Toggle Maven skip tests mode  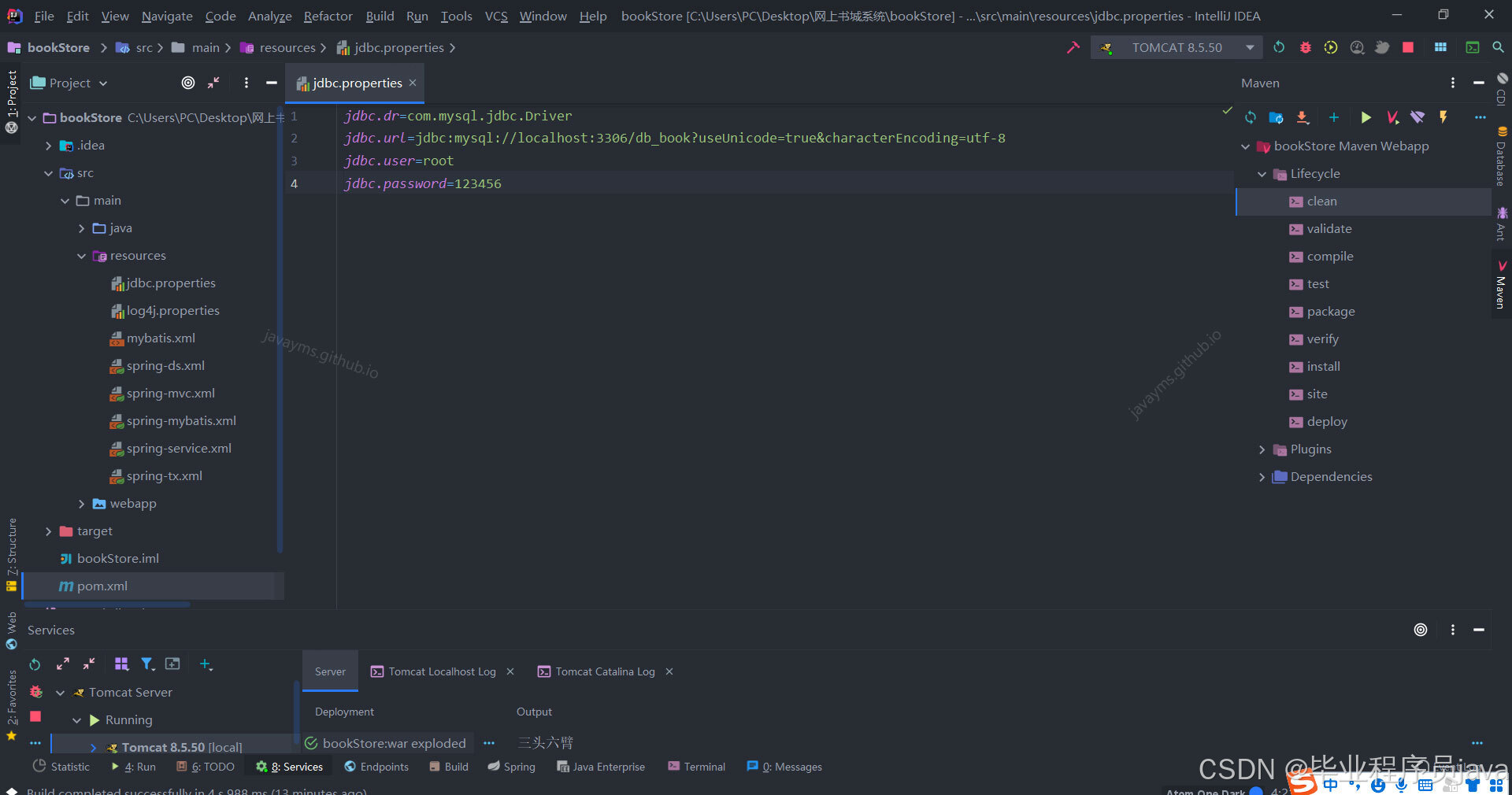[x=1443, y=117]
